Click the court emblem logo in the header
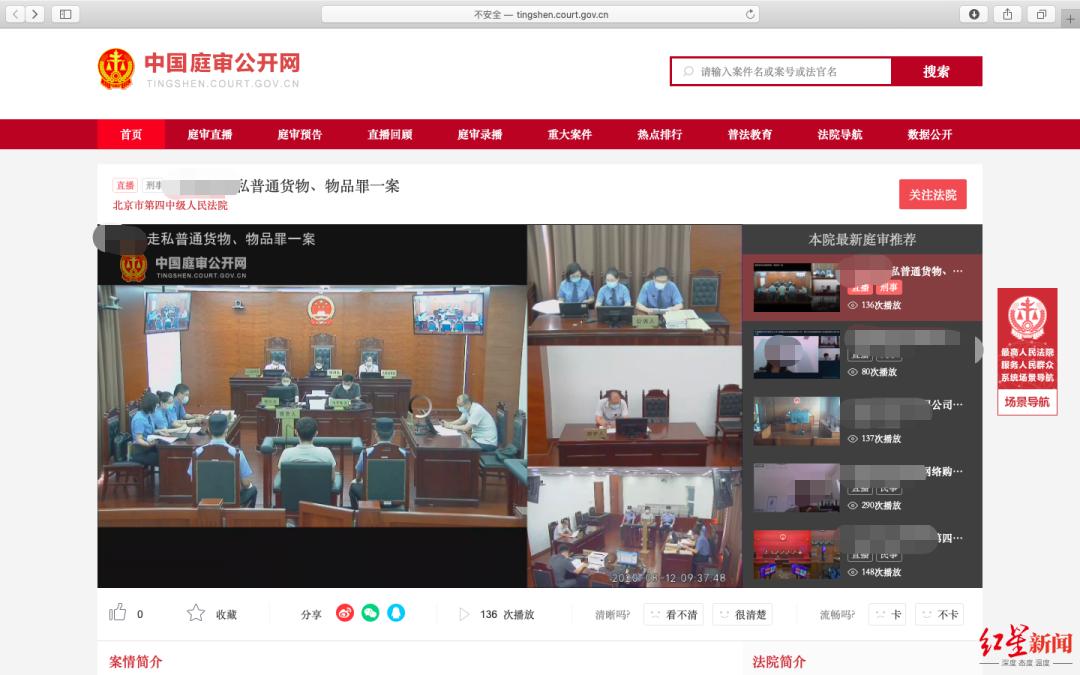This screenshot has height=675, width=1080. click(x=117, y=68)
